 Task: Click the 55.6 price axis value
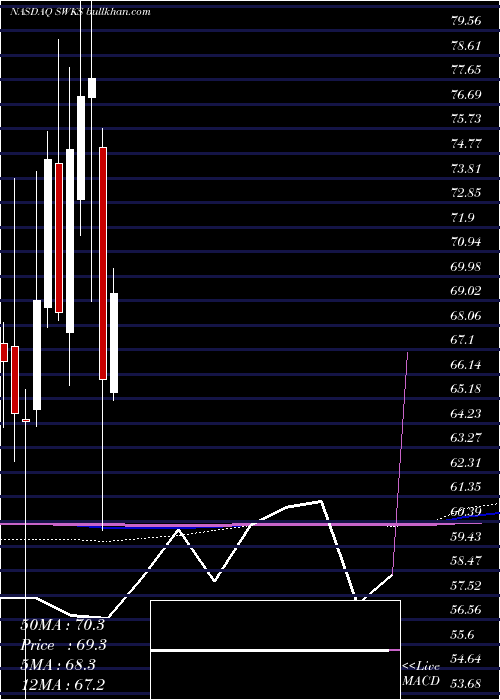(x=462, y=635)
